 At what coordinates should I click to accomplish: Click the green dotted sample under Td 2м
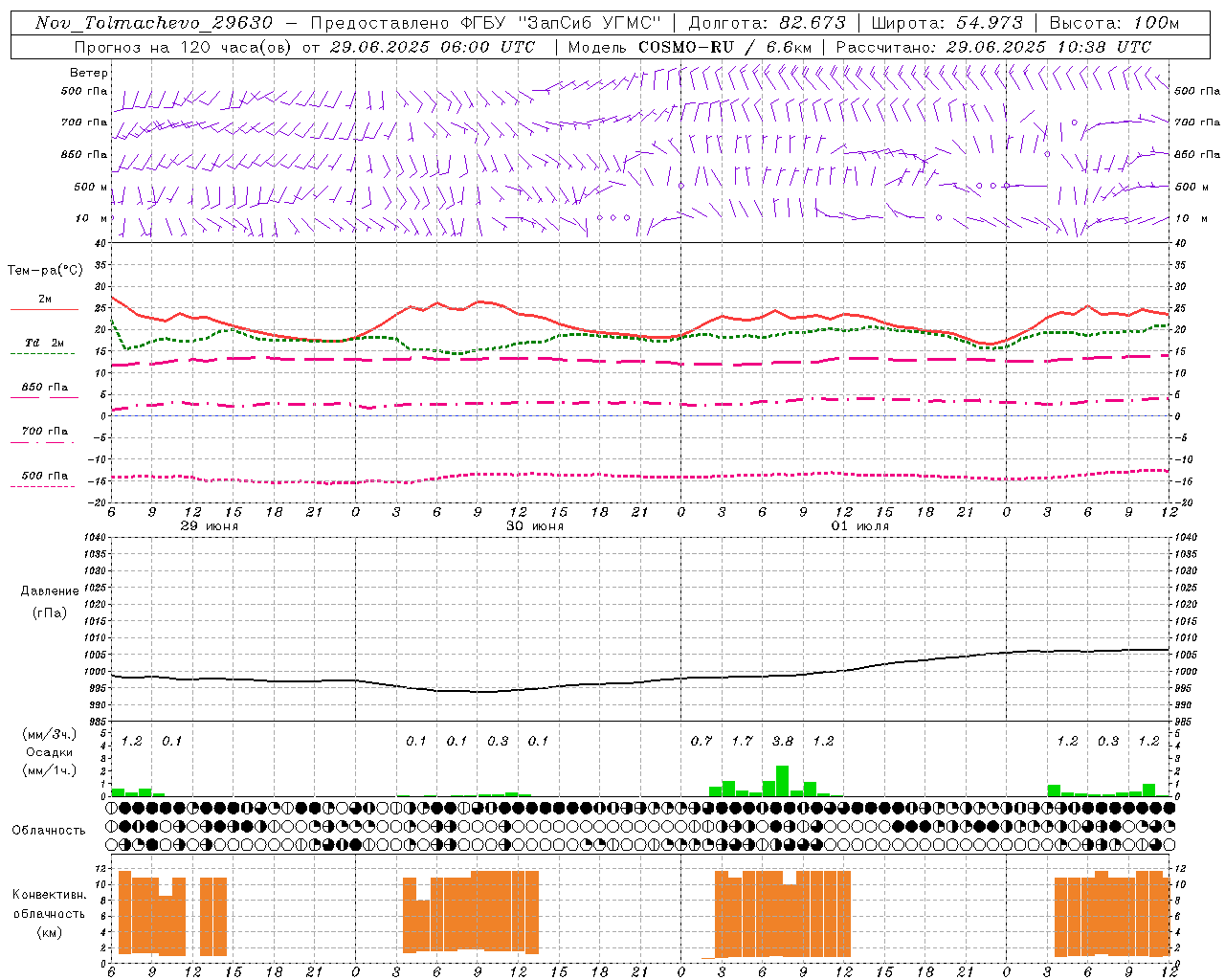tap(43, 354)
